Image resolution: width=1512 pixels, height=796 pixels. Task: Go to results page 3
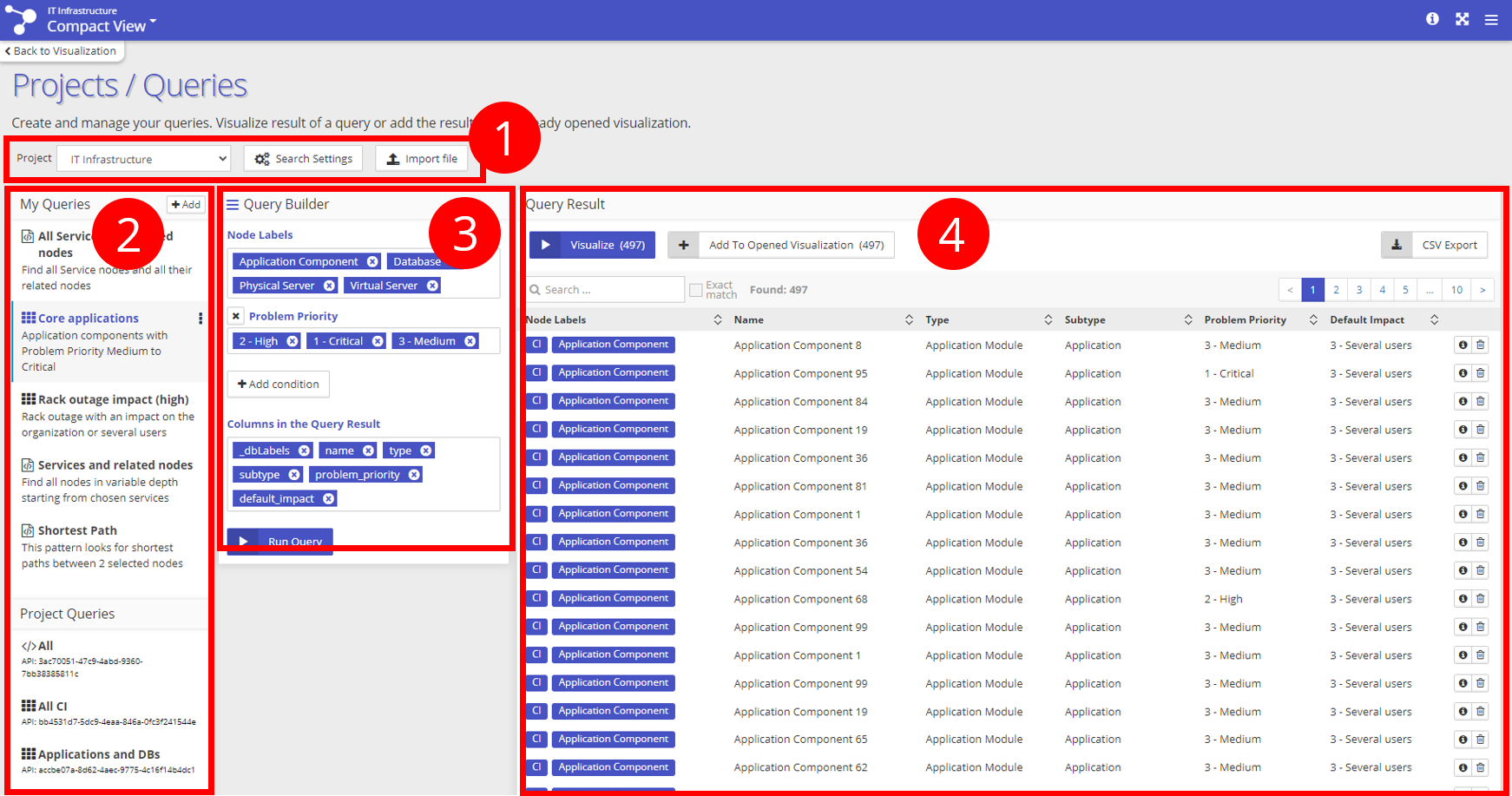[x=1359, y=290]
